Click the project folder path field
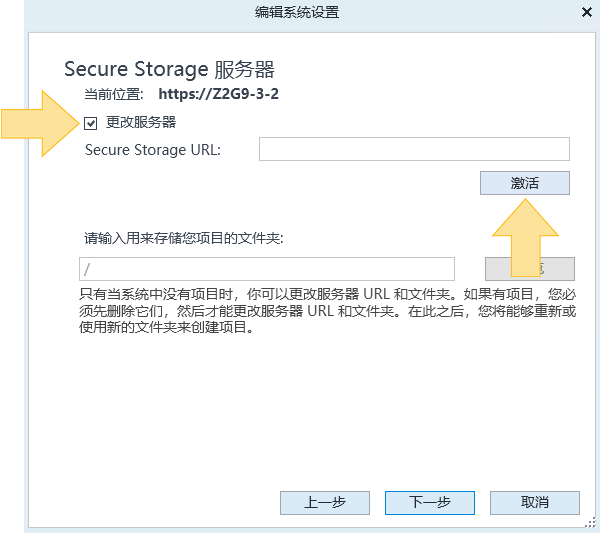 point(267,269)
